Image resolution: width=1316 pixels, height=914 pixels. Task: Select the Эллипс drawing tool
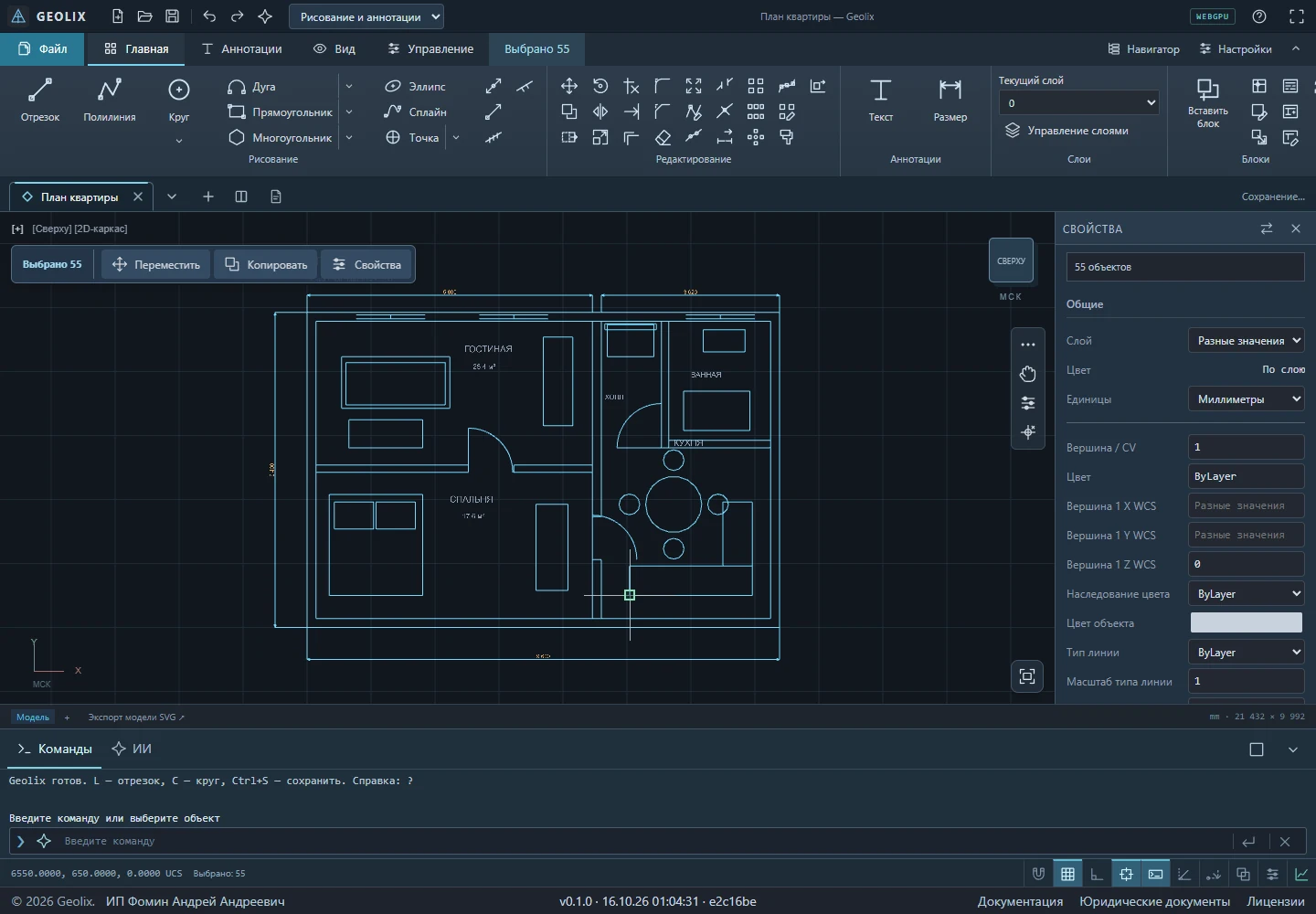(x=416, y=87)
